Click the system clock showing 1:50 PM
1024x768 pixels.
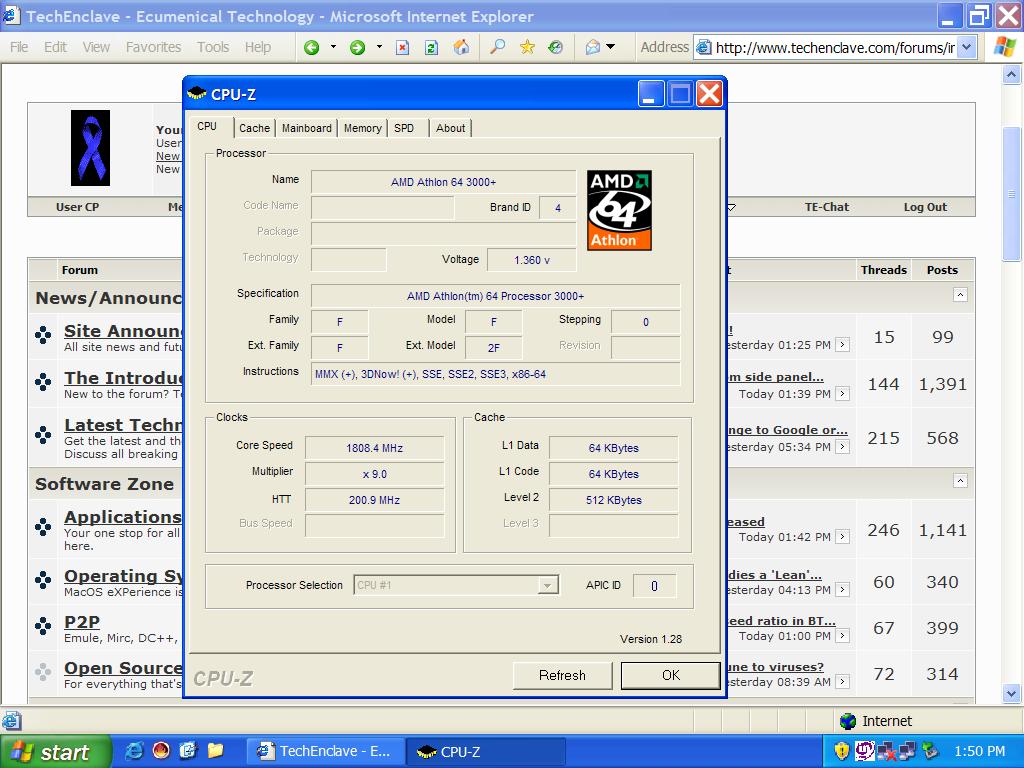tap(979, 751)
